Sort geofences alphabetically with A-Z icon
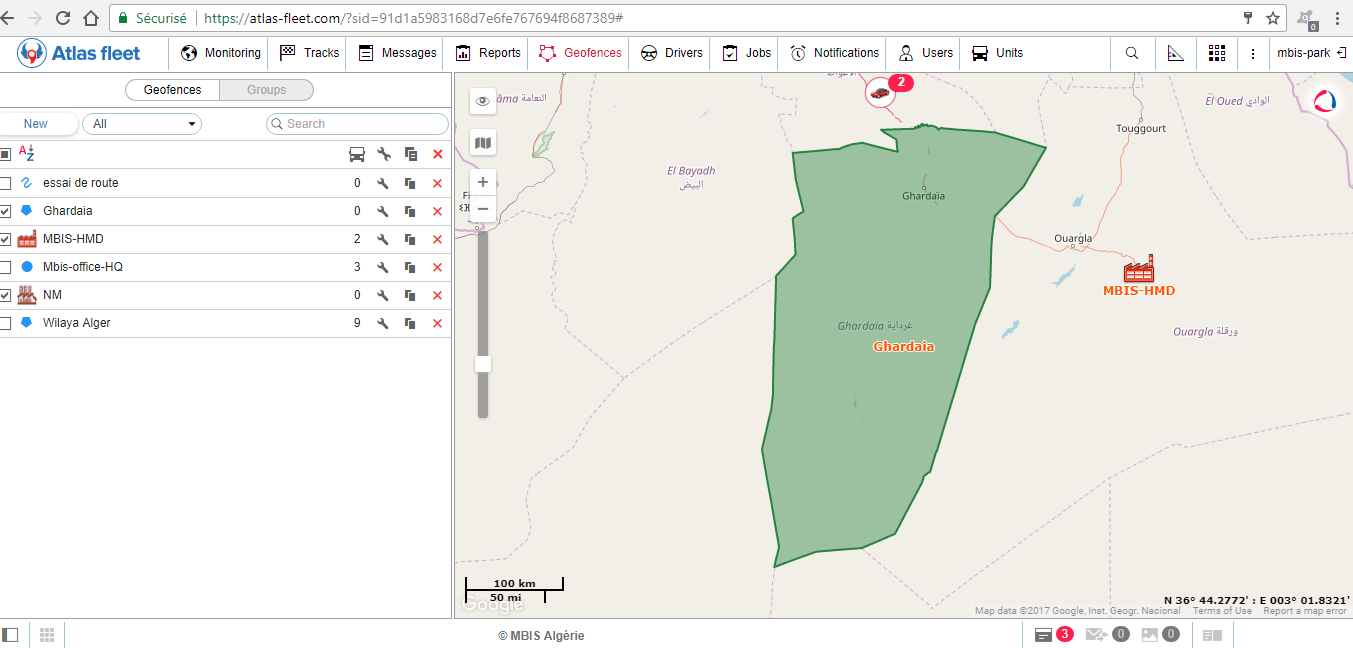Image resolution: width=1353 pixels, height=648 pixels. point(27,154)
